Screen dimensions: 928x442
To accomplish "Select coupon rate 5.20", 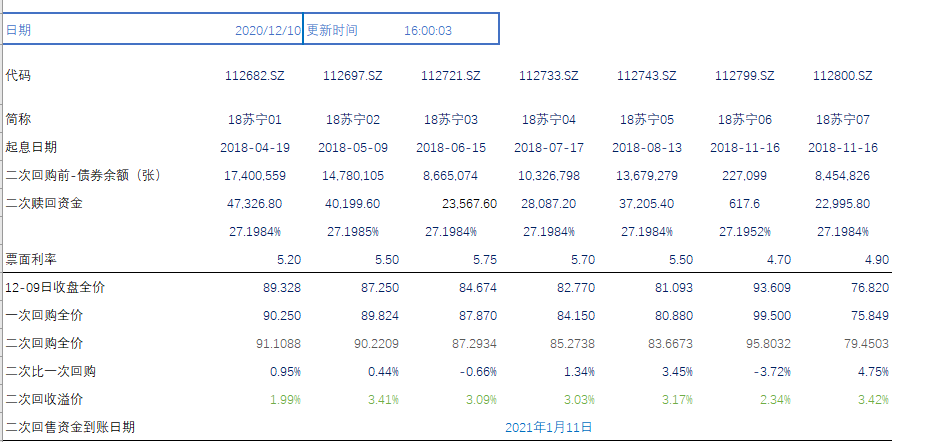I will (289, 259).
